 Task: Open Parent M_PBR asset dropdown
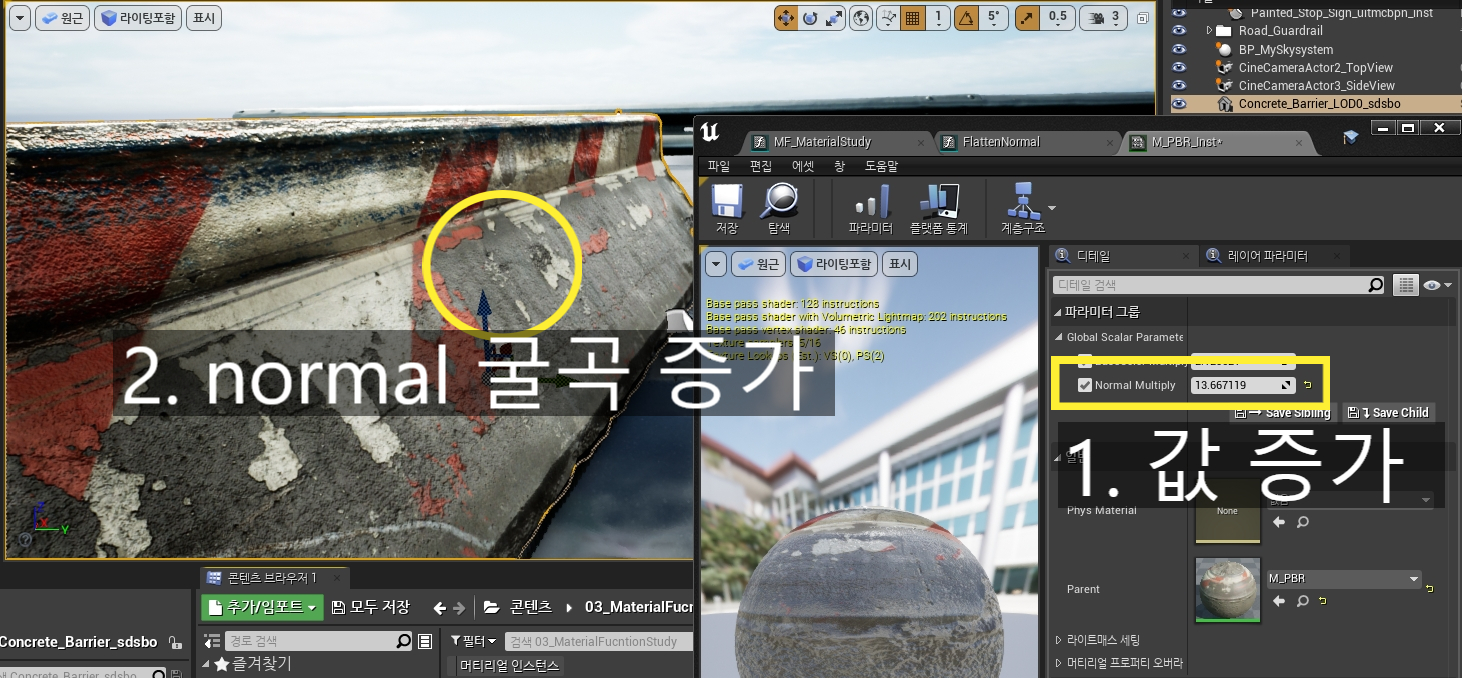click(x=1344, y=578)
